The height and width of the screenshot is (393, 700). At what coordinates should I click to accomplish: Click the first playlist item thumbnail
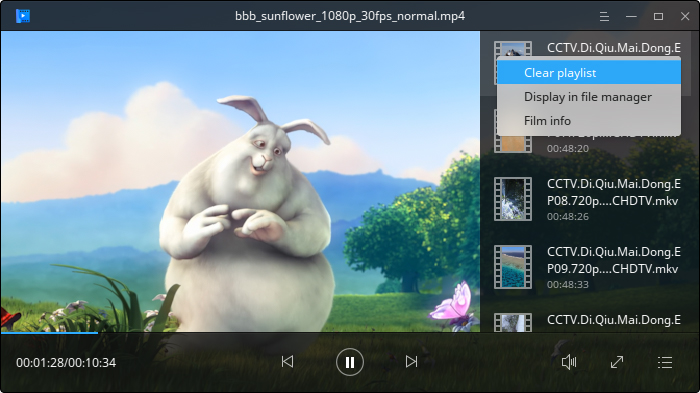pos(512,48)
